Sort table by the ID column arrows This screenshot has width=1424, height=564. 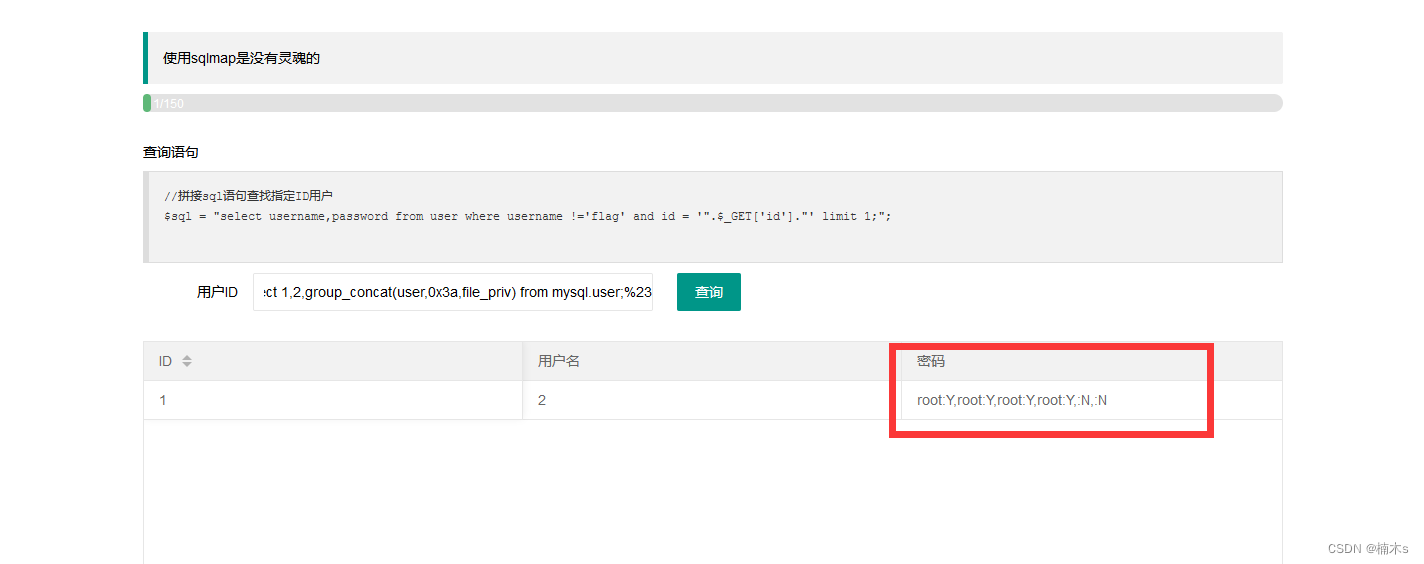(x=187, y=361)
